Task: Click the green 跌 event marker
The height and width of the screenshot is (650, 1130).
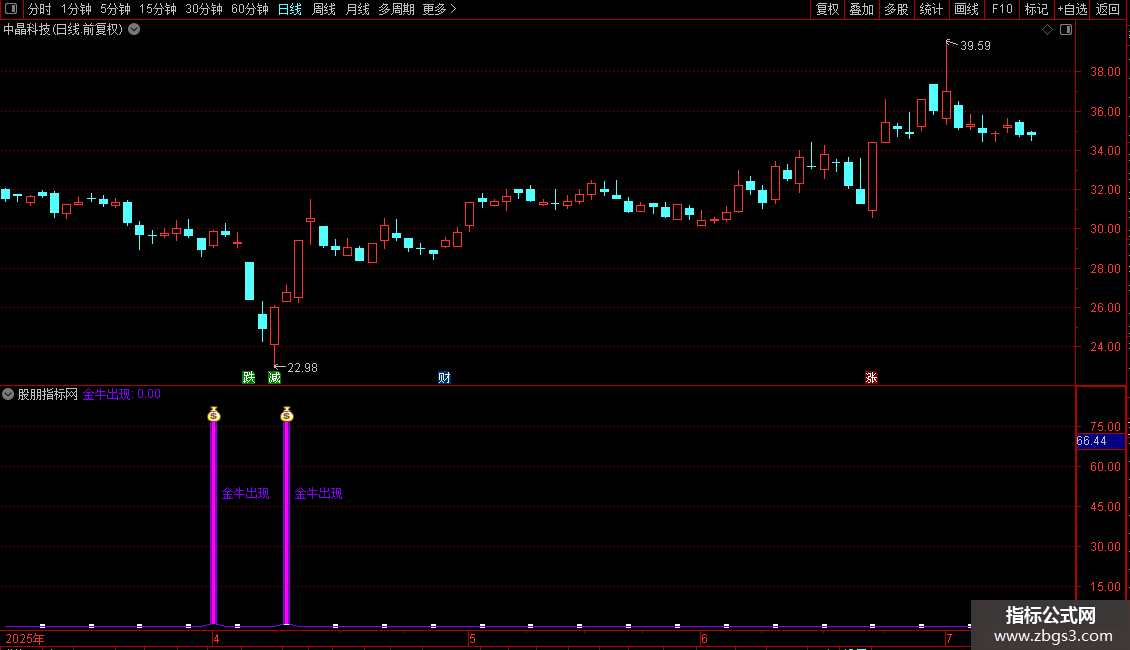Action: [249, 378]
